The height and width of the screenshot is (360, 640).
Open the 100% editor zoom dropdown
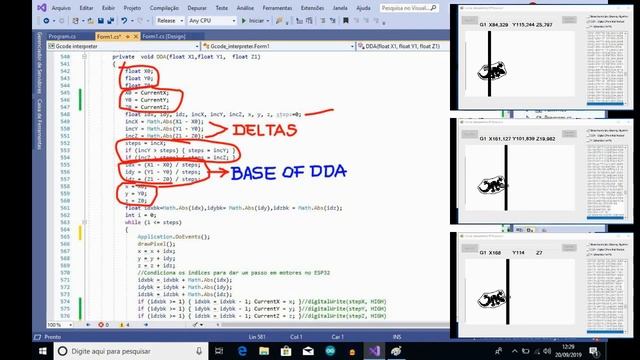[x=60, y=325]
